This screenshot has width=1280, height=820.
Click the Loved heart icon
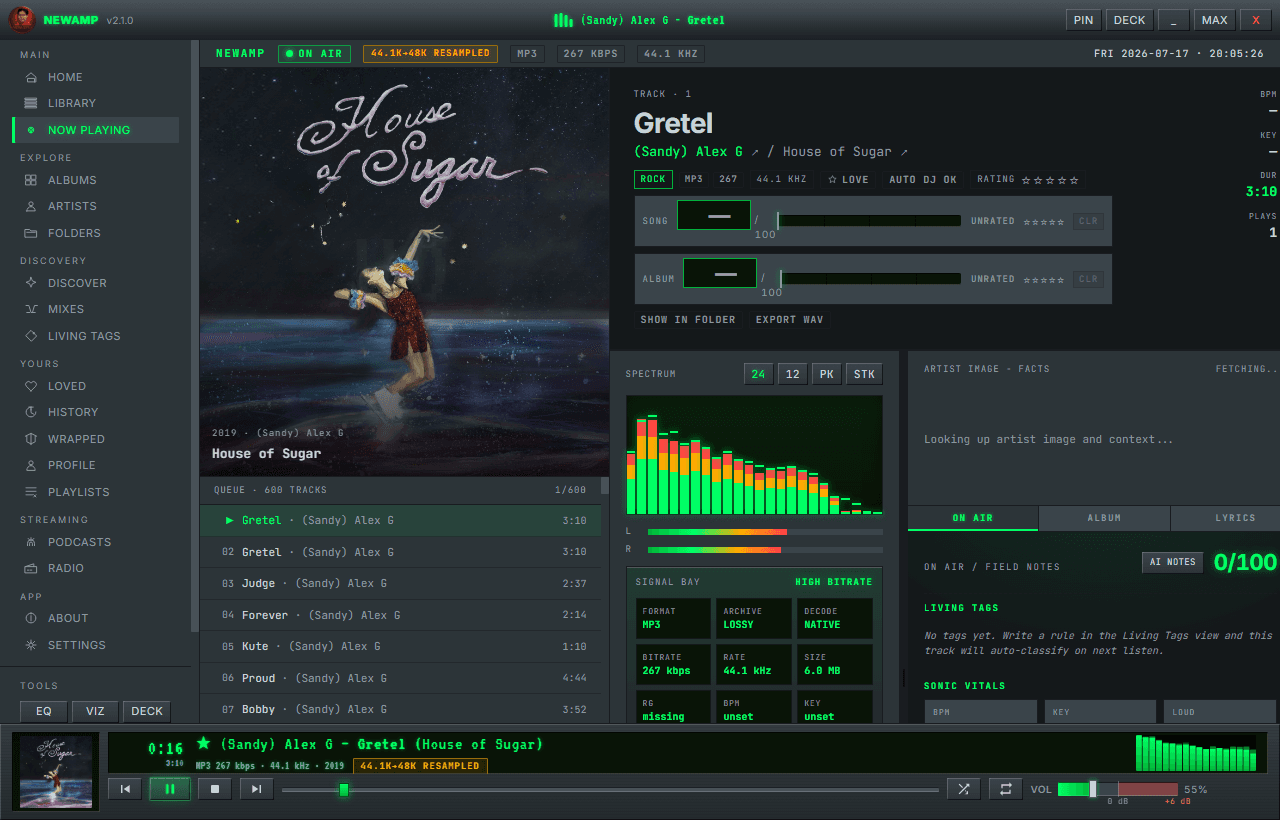(x=31, y=386)
